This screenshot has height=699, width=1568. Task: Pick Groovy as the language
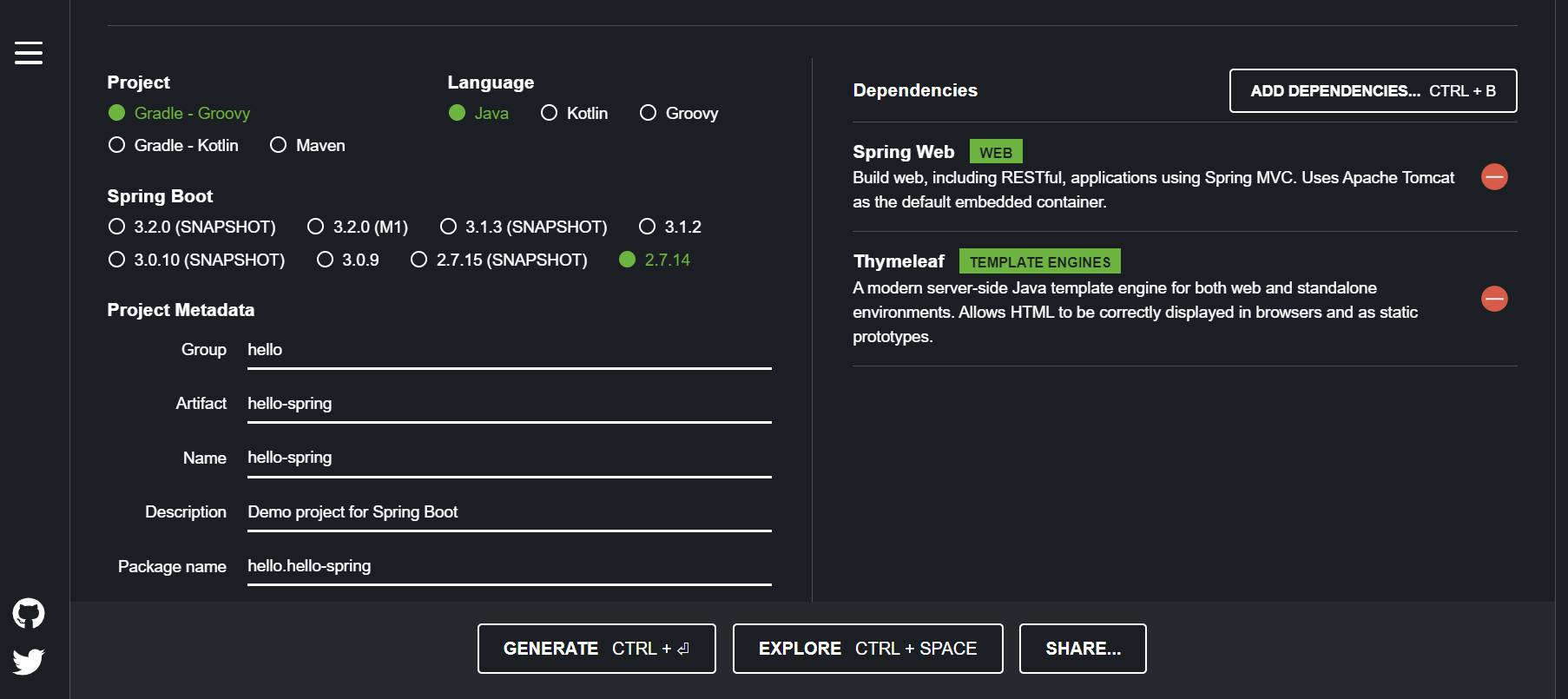coord(679,113)
